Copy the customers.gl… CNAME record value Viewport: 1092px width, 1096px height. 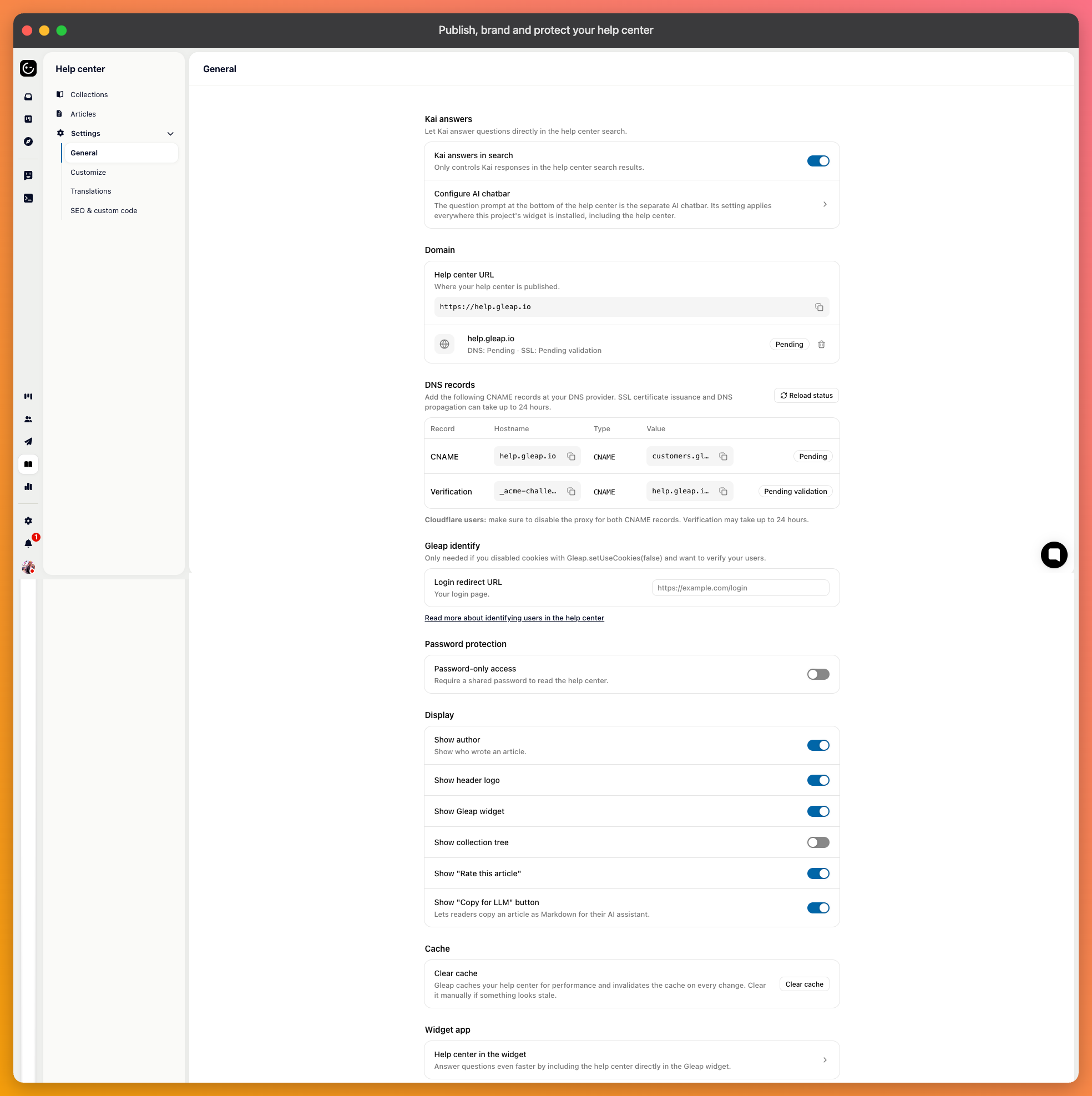(723, 457)
